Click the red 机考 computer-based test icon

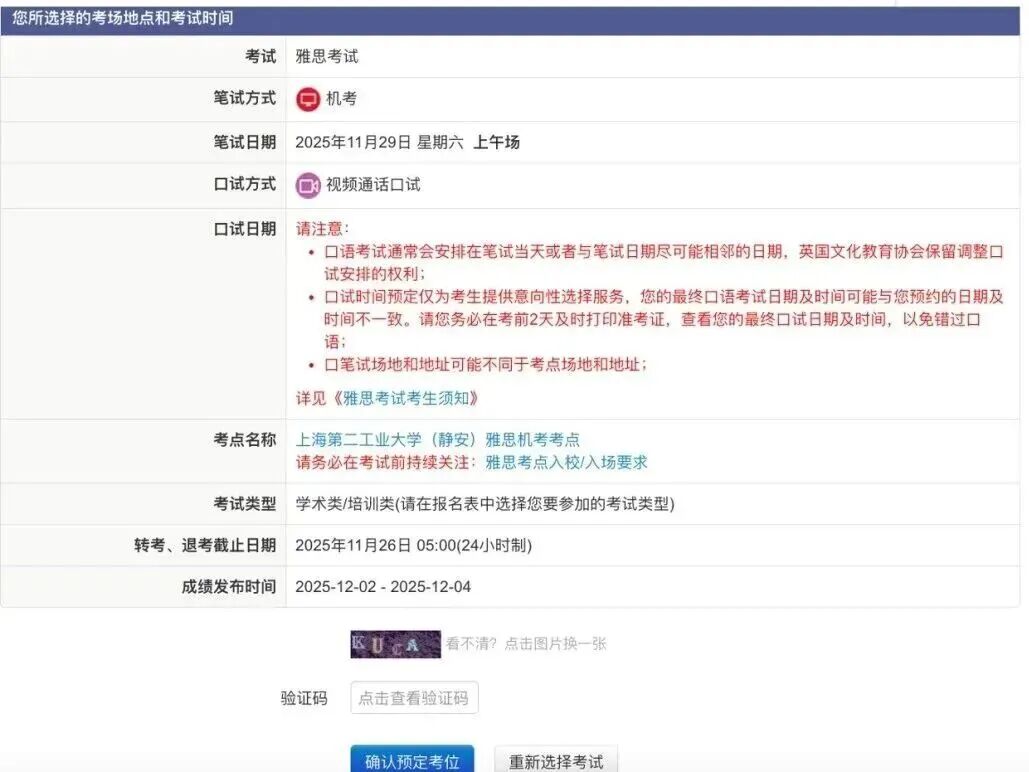point(309,98)
